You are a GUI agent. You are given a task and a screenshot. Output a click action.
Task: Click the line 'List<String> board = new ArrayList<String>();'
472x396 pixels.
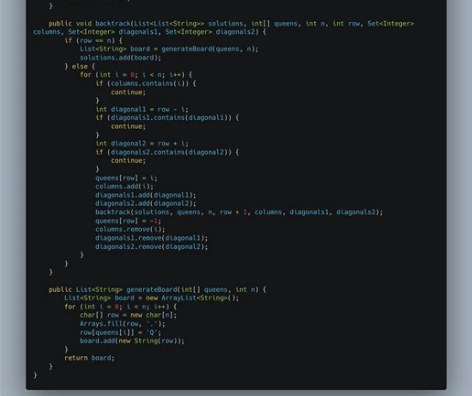[152, 298]
